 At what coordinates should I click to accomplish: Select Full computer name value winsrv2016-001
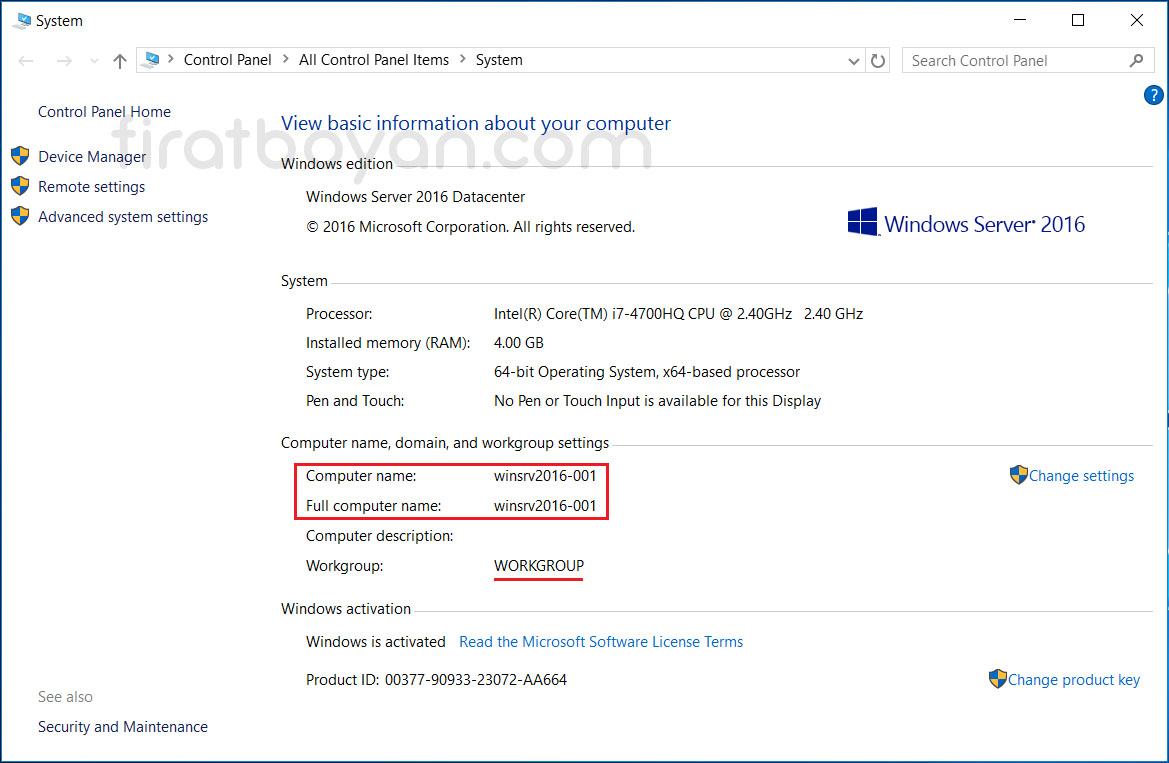[x=545, y=506]
